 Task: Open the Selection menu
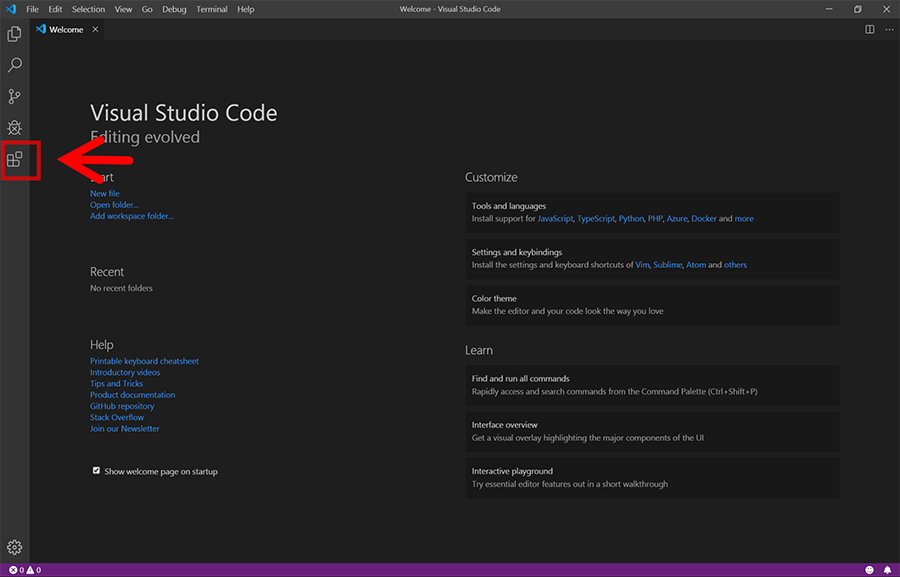click(88, 9)
